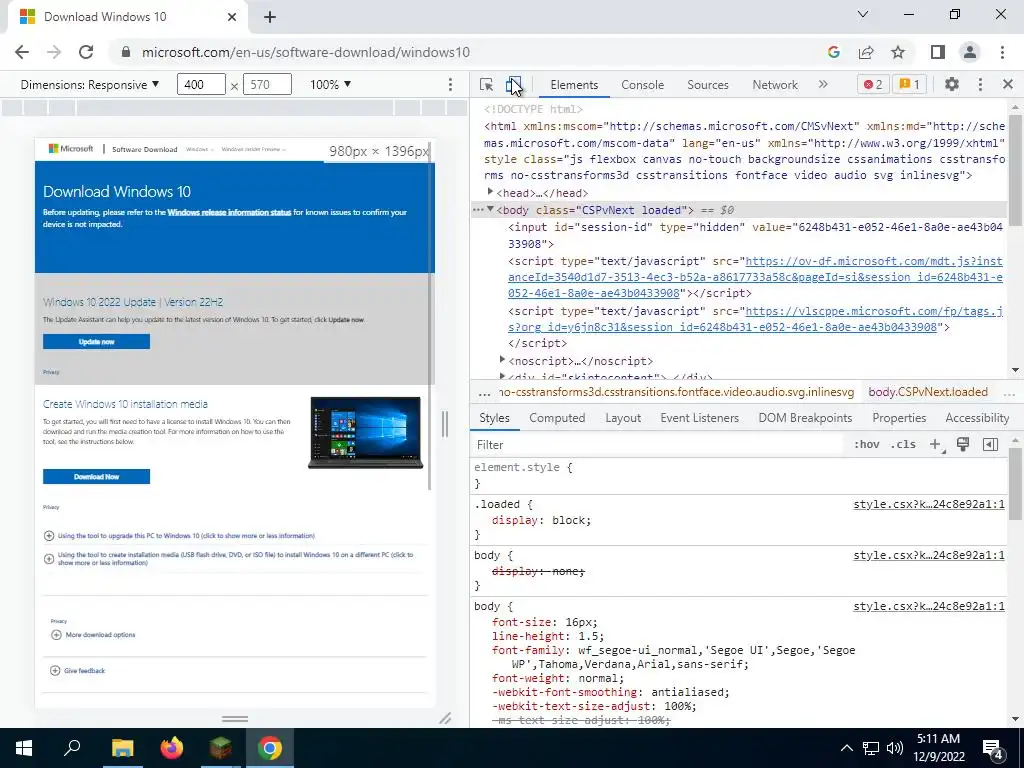
Task: Open DevTools settings gear
Action: 952,84
